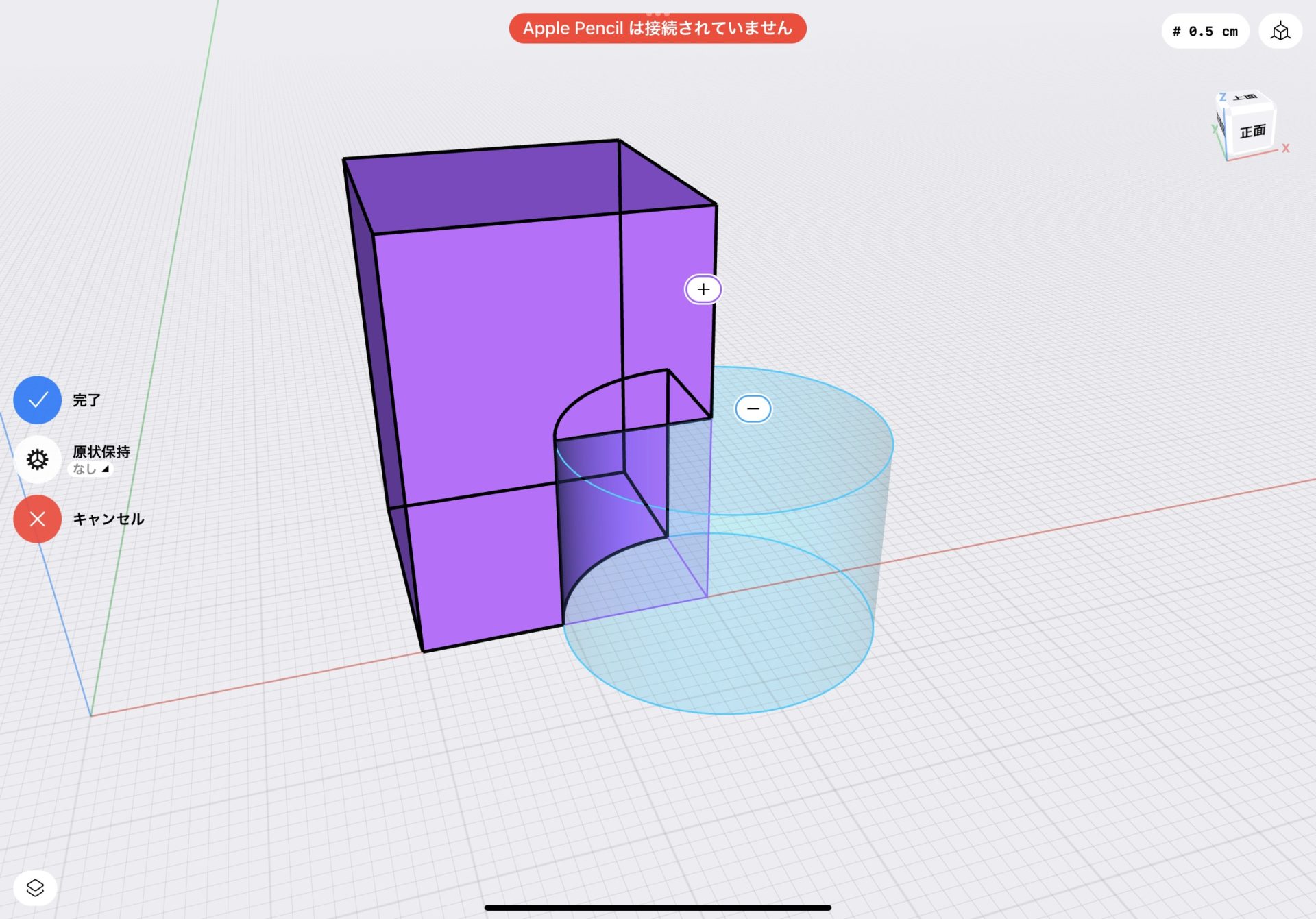
Task: Switch keep-originals setting off via gear toggle
Action: coord(37,459)
